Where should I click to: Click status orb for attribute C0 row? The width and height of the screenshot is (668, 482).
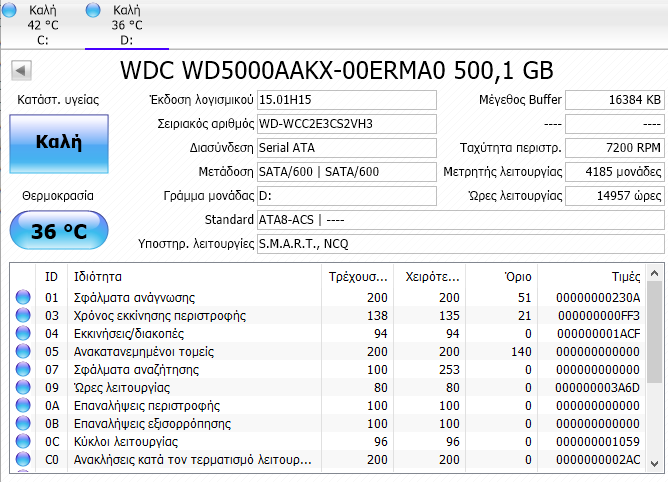coord(23,459)
